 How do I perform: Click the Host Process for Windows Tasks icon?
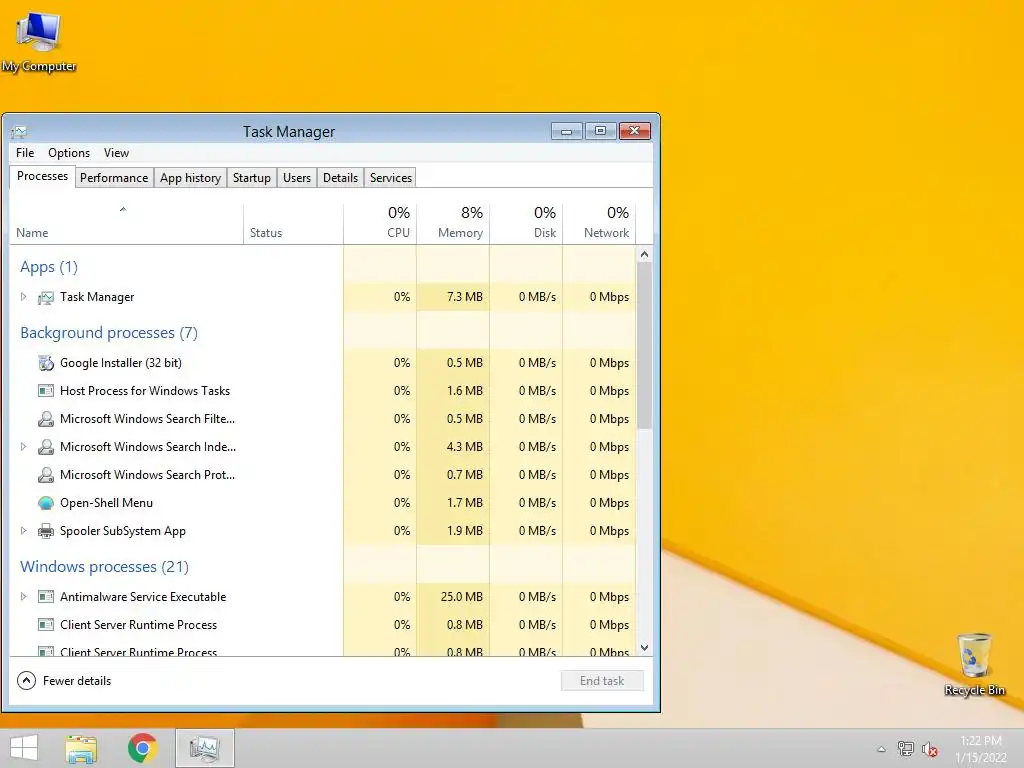(46, 391)
